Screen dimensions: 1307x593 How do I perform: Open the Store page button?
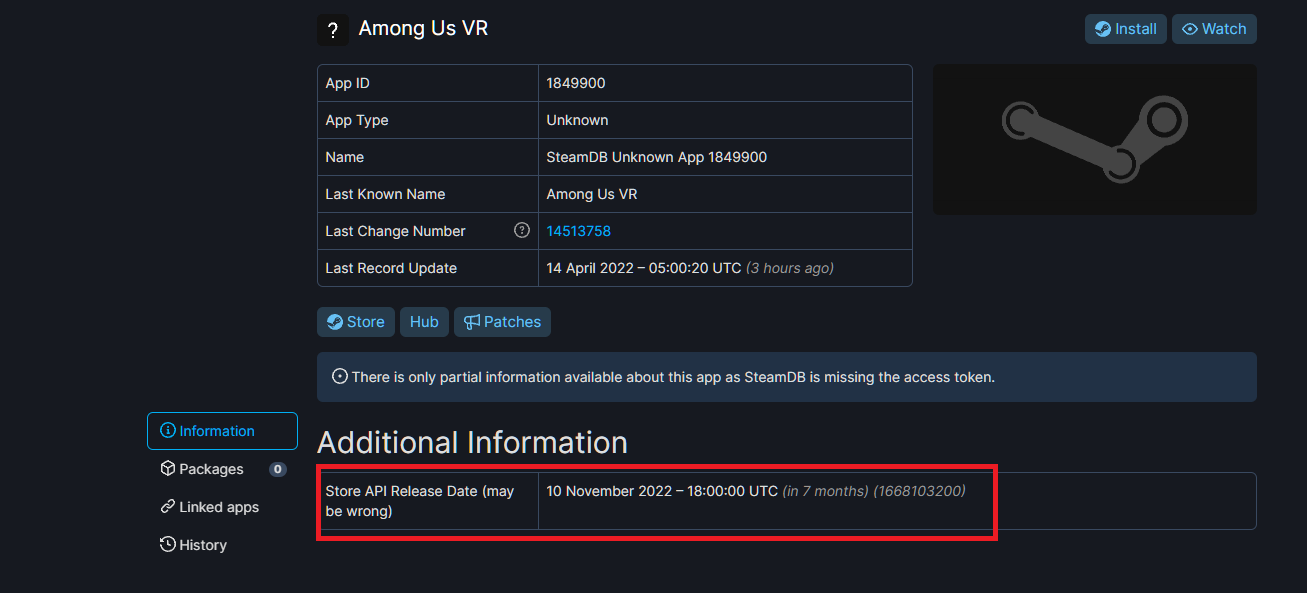coord(356,322)
